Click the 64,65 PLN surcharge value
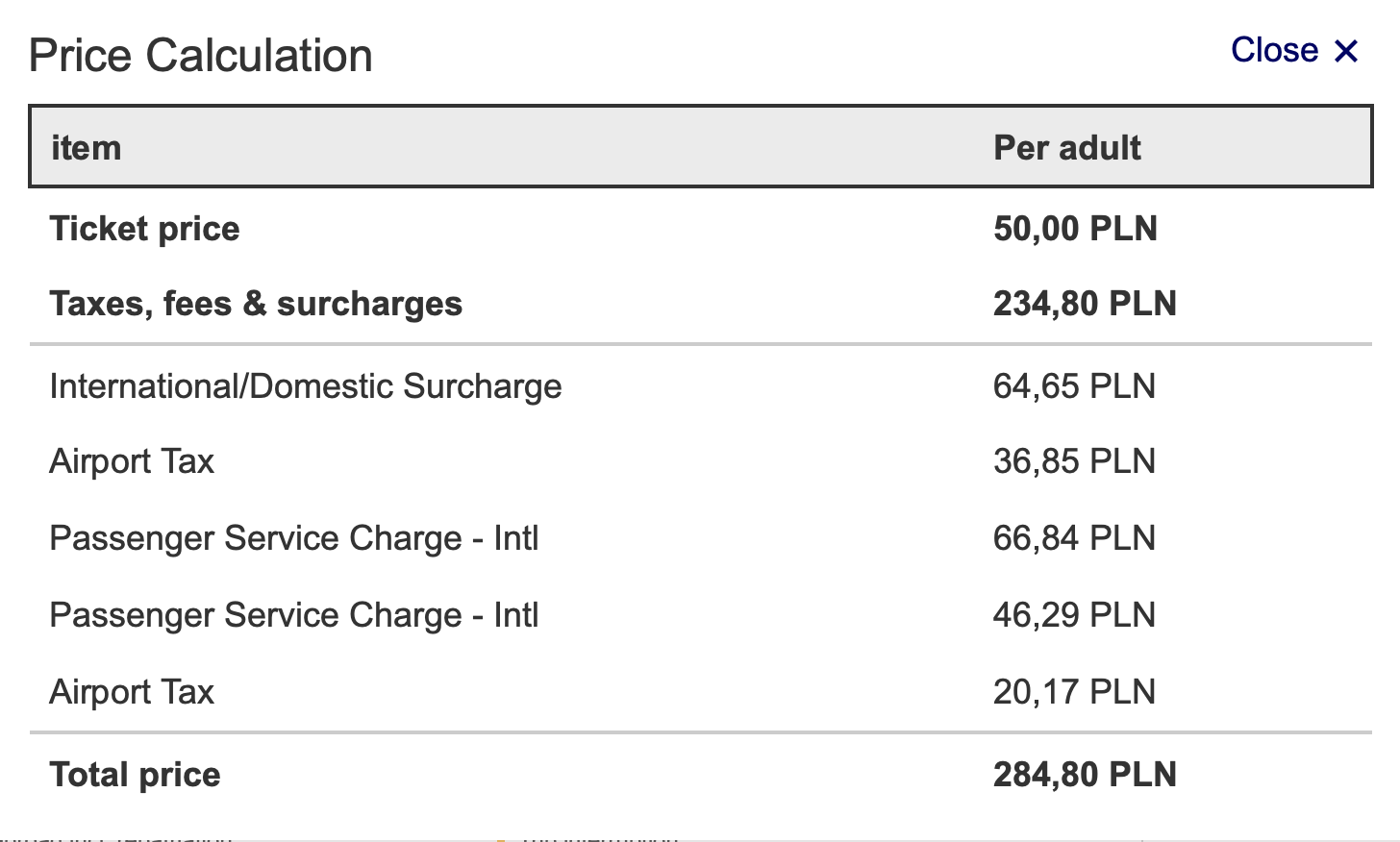This screenshot has height=842, width=1400. 1074,386
